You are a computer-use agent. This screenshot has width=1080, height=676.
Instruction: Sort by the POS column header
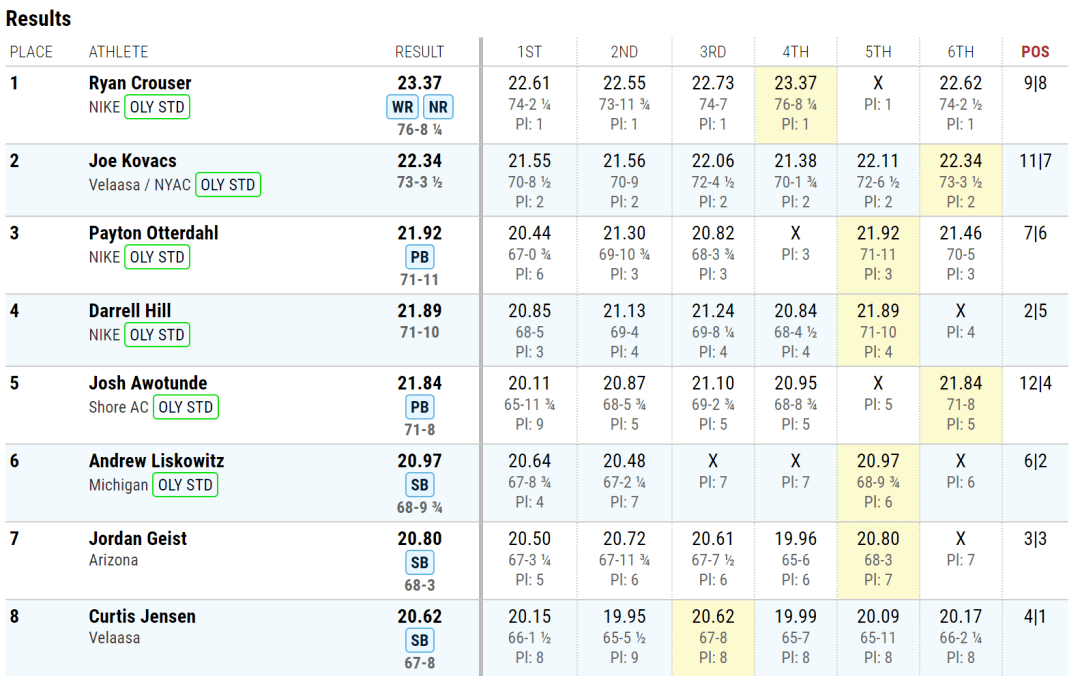point(1035,52)
